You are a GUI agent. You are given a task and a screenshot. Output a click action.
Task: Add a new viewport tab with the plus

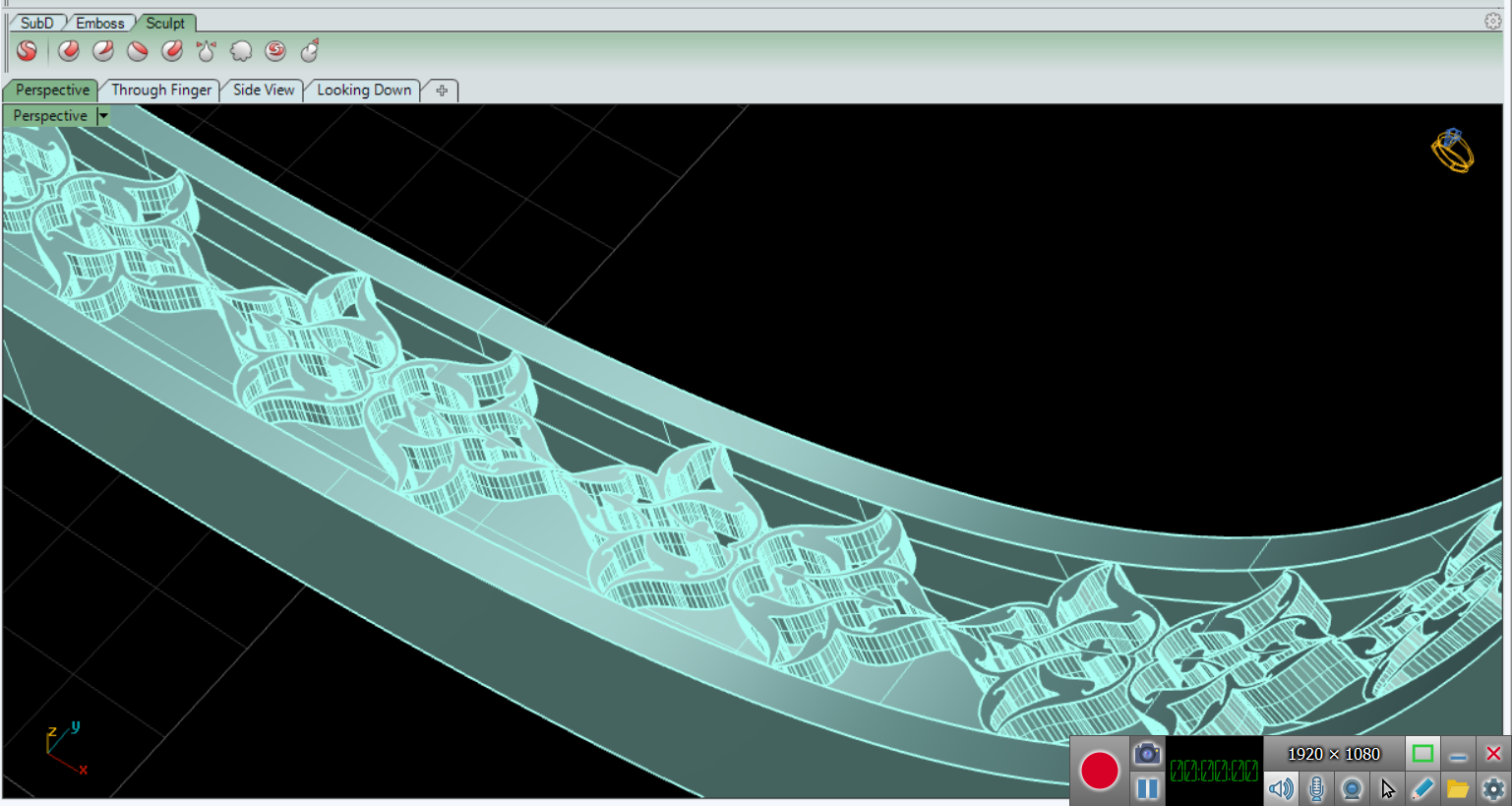point(442,91)
